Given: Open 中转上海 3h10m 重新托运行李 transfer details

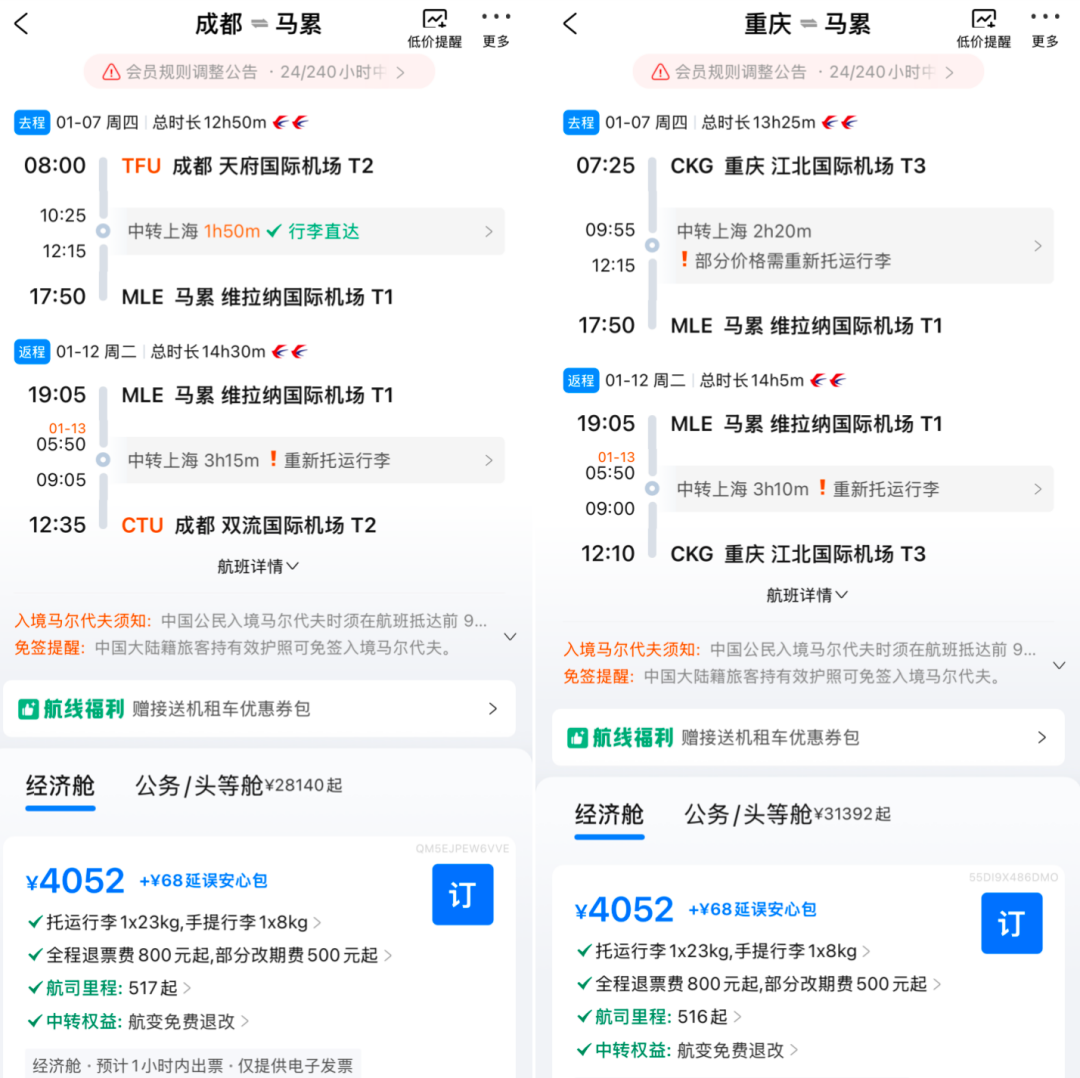Looking at the screenshot, I should 858,489.
